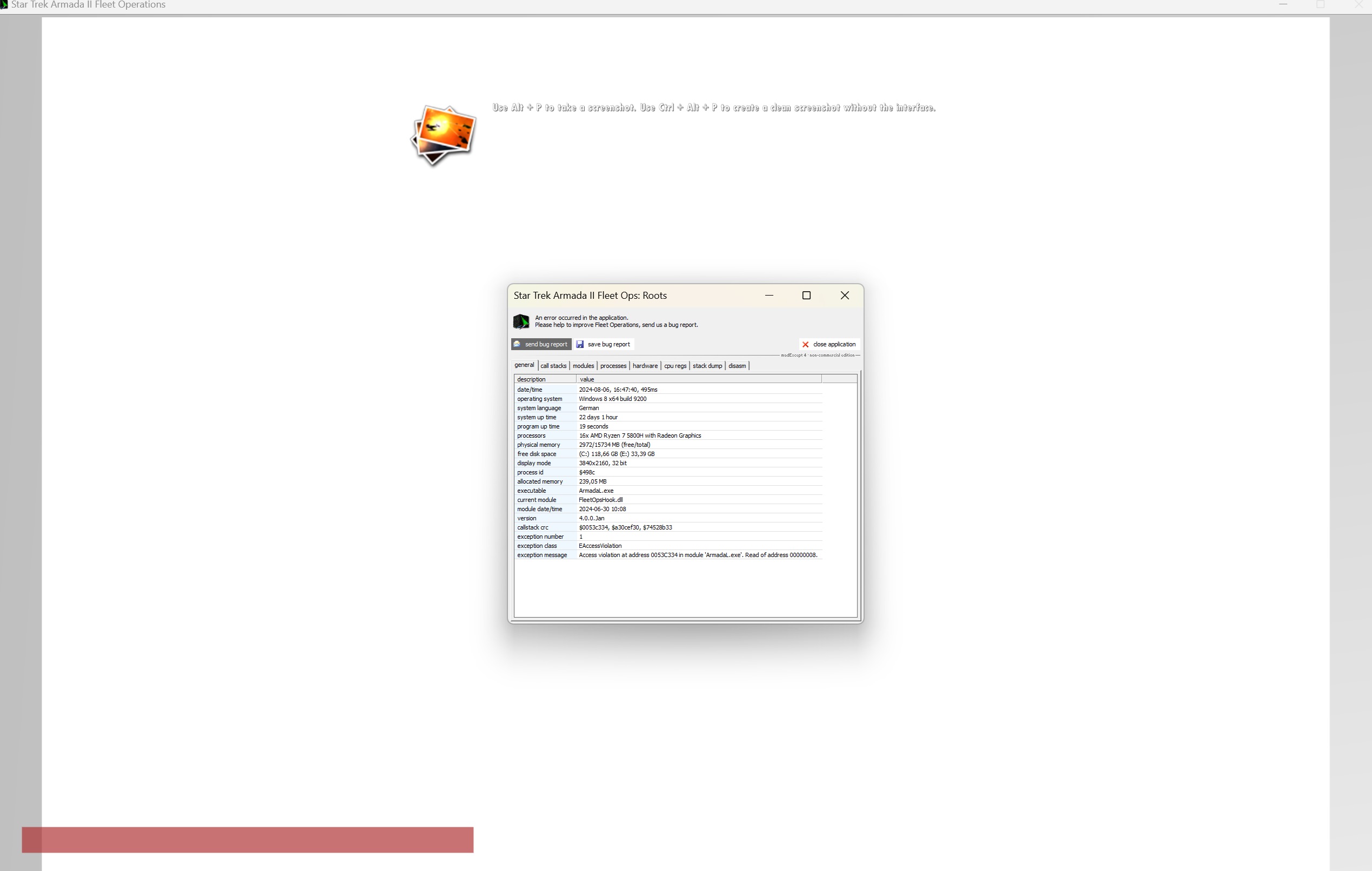Select the callstack crc value row
1372x871 pixels.
tap(668, 527)
